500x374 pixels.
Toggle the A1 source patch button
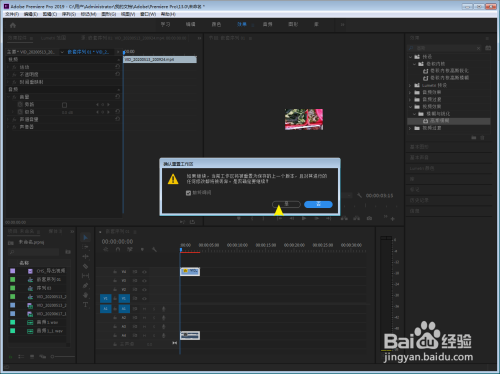[105, 309]
